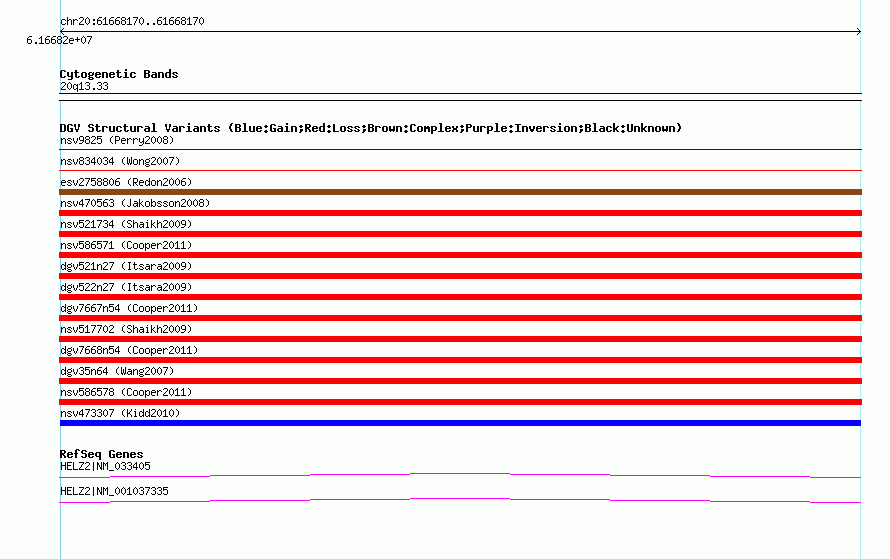
Task: Click the nsv9825 (Perry2008) label
Action: click(117, 140)
